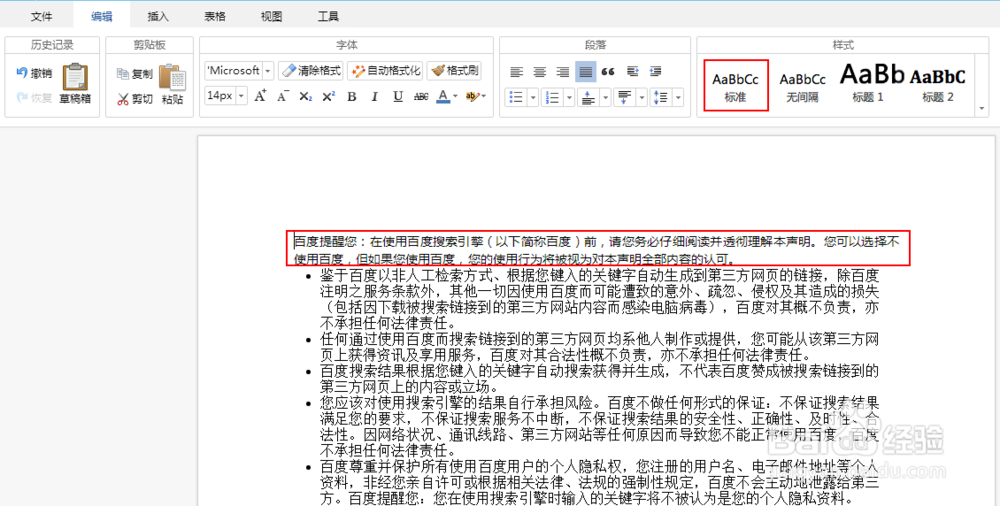This screenshot has width=1000, height=506.
Task: Click the 撤销 (undo) button
Action: [x=34, y=73]
